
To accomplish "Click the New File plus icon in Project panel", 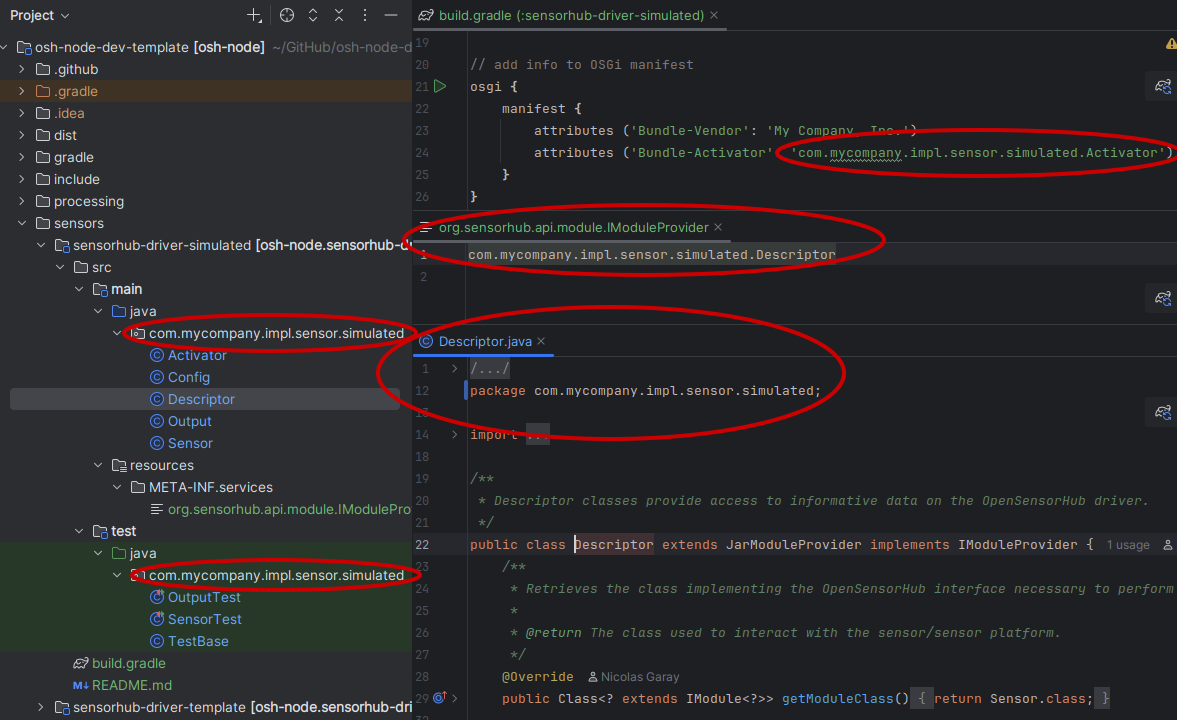I will pyautogui.click(x=255, y=15).
